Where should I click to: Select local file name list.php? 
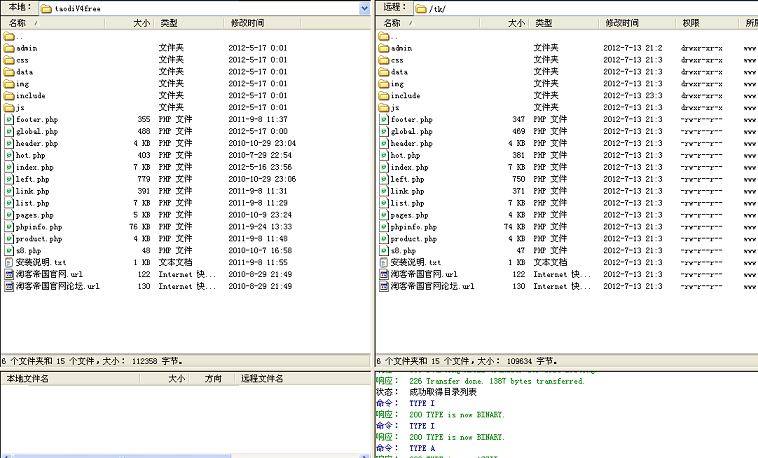click(32, 203)
